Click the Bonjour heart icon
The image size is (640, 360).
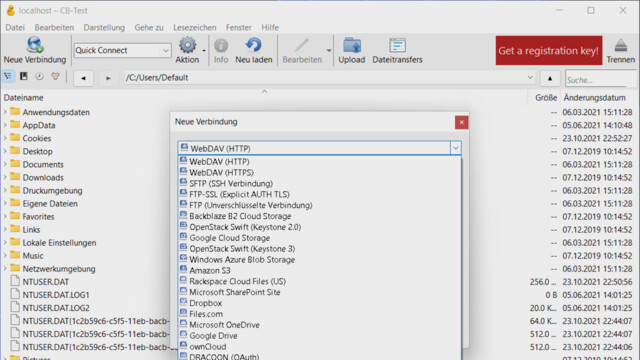pyautogui.click(x=55, y=76)
